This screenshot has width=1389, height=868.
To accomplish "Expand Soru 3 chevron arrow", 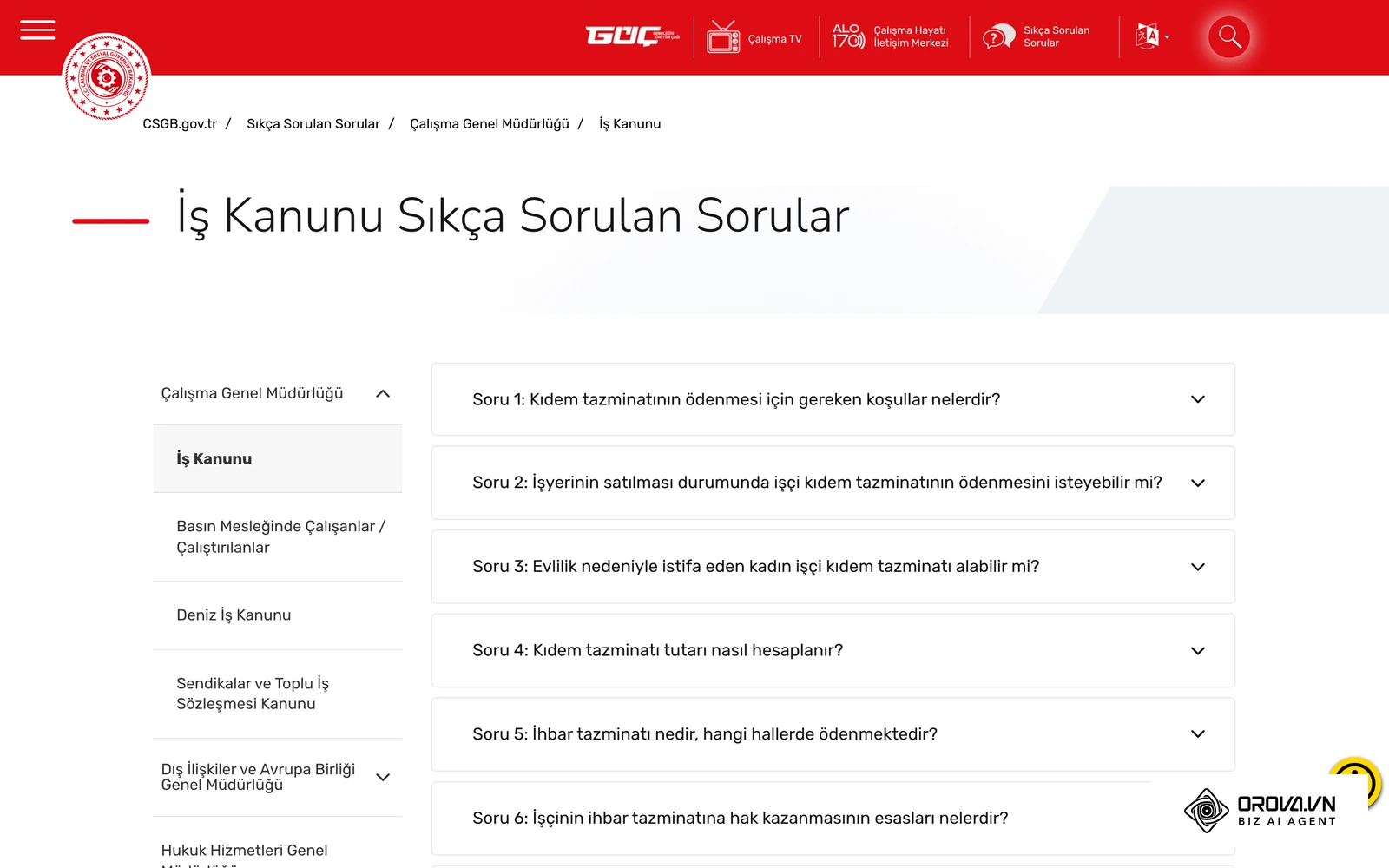I will pyautogui.click(x=1198, y=567).
